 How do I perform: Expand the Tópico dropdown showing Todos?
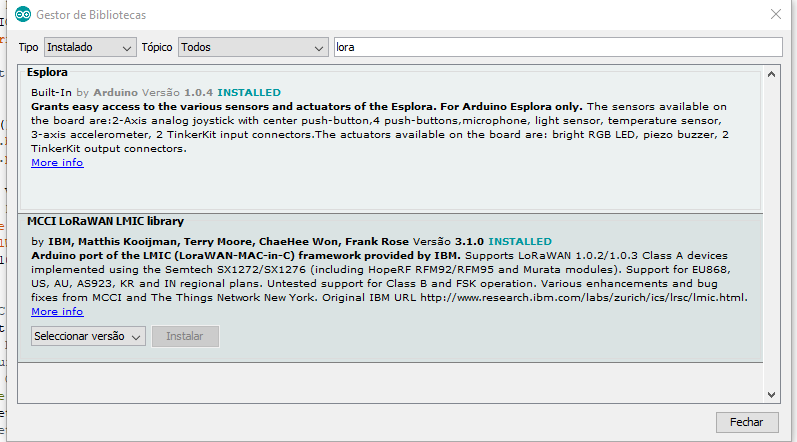[253, 47]
